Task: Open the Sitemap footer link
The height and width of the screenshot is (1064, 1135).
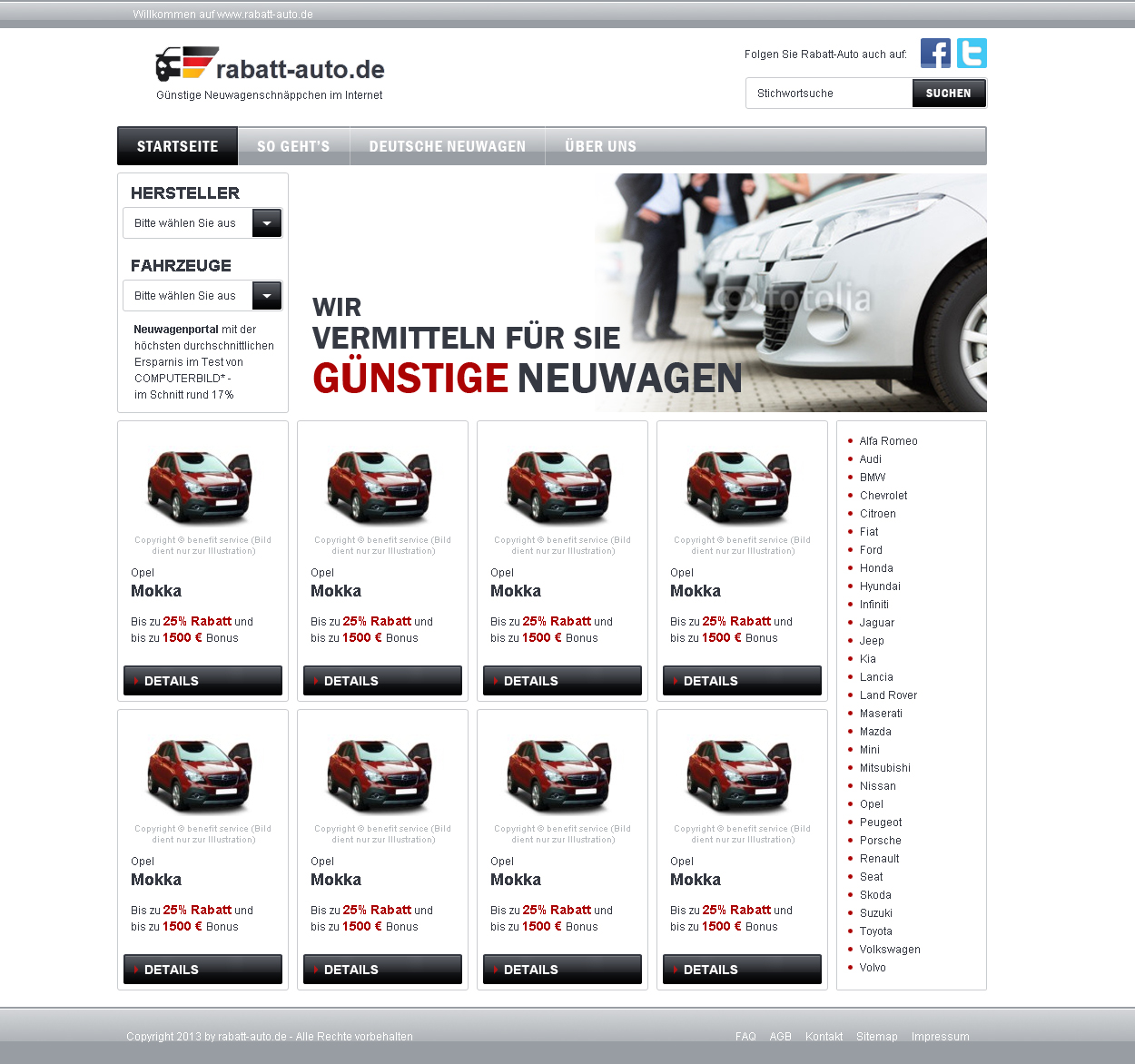Action: click(877, 1037)
